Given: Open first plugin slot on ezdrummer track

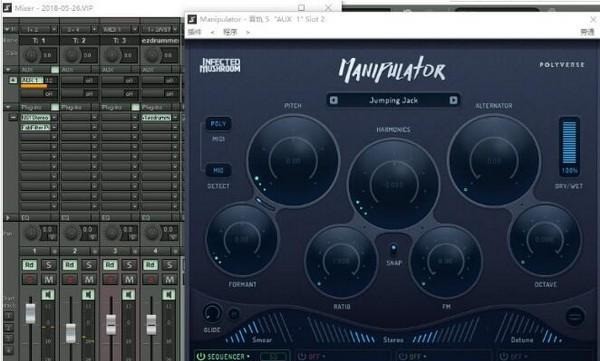Looking at the screenshot, I should coord(156,117).
